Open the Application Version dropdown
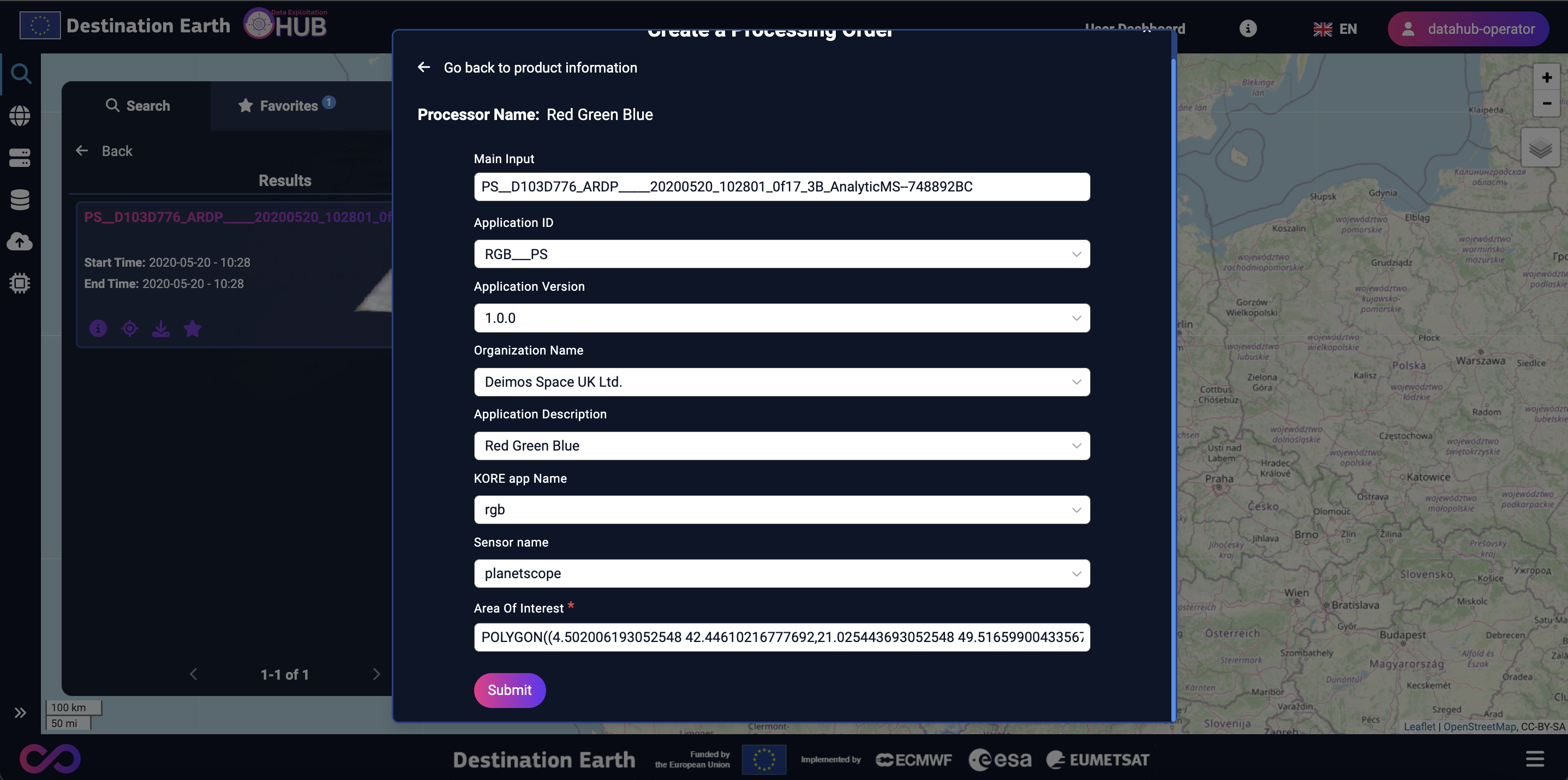The height and width of the screenshot is (780, 1568). click(x=782, y=317)
